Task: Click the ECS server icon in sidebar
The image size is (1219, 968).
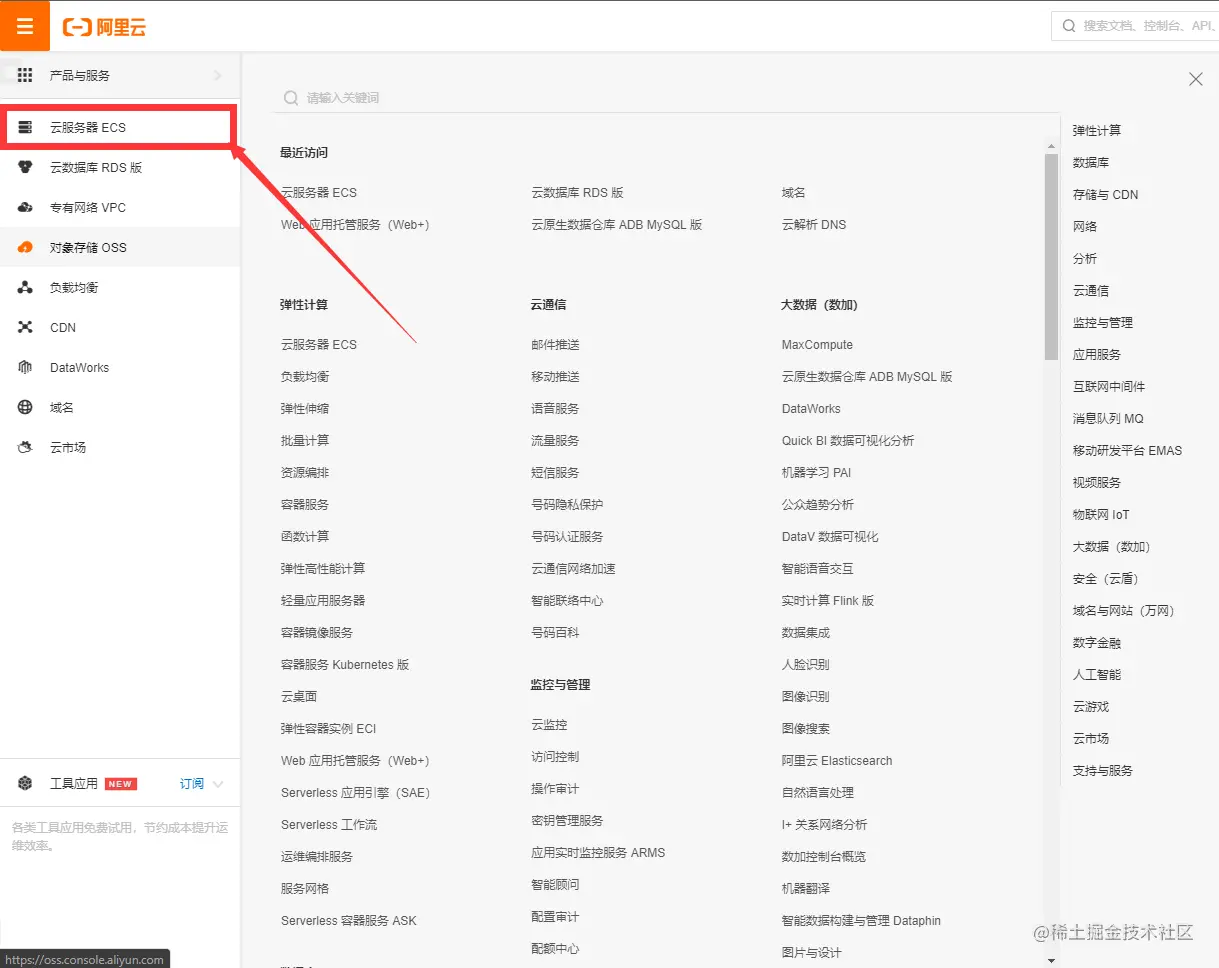Action: tap(26, 127)
